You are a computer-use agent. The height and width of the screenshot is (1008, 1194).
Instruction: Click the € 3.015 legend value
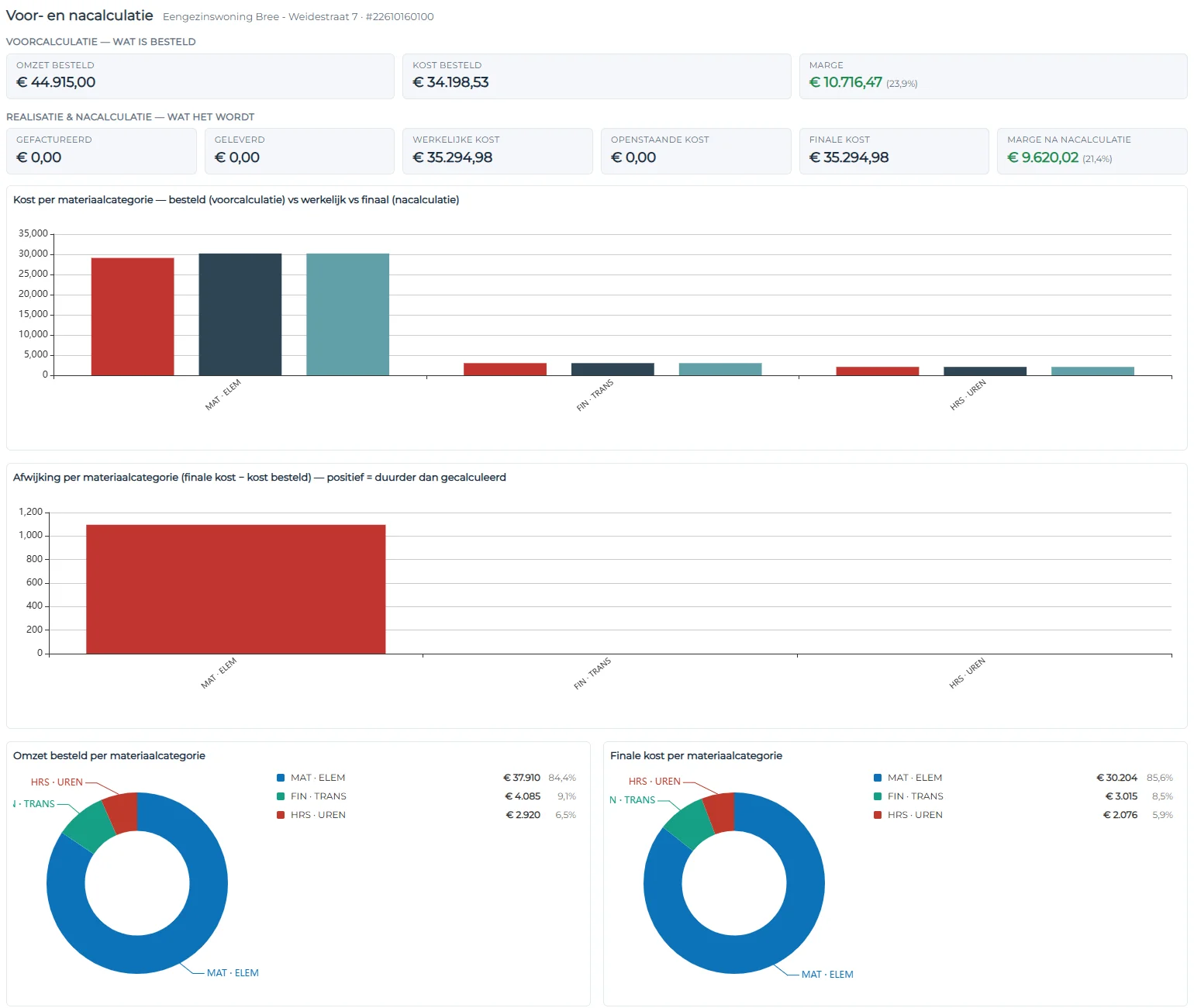point(1122,796)
